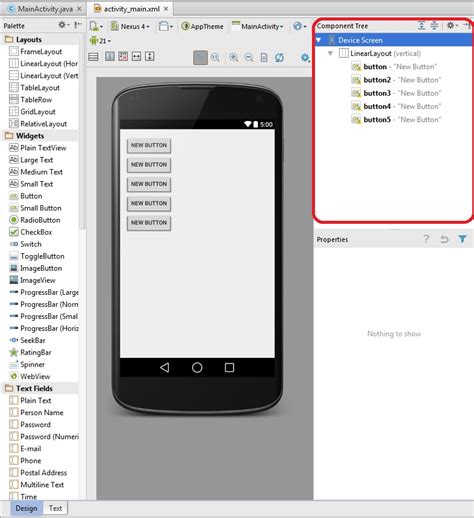Image resolution: width=474 pixels, height=518 pixels.
Task: Switch to the Design view tab
Action: click(x=27, y=508)
